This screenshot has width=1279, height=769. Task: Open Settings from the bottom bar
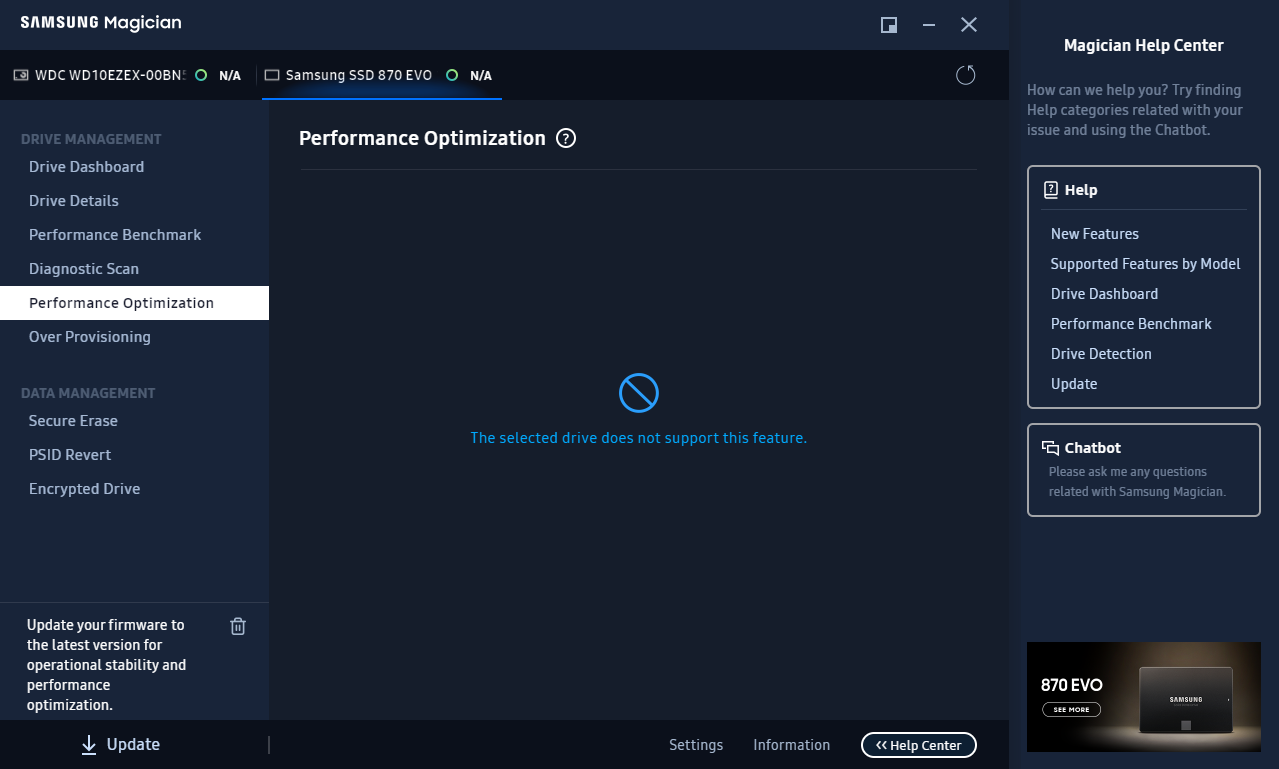pos(696,745)
